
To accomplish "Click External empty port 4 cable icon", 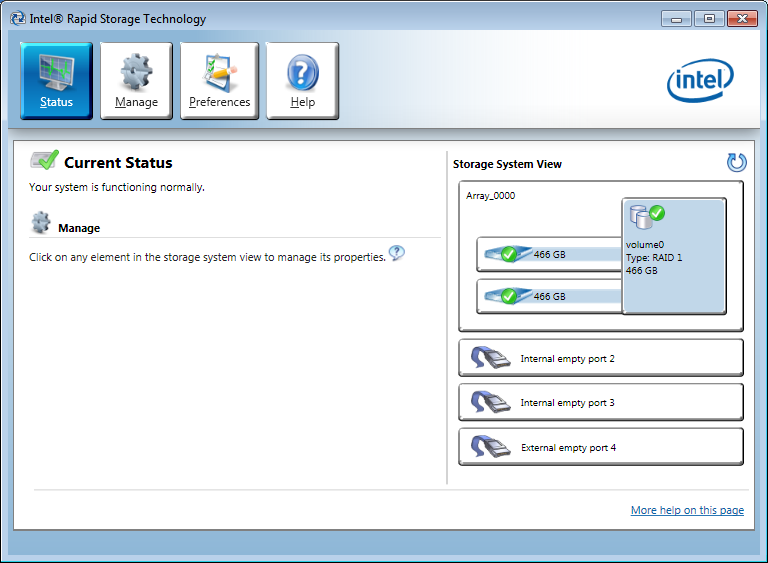I will (490, 446).
